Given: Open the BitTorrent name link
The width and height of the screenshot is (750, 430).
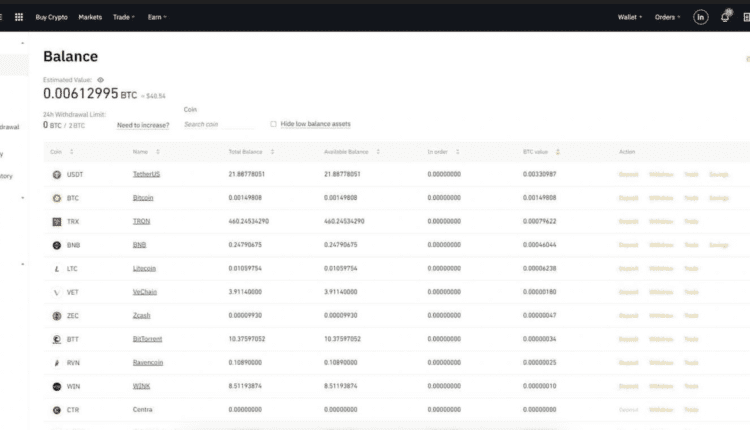Looking at the screenshot, I should tap(147, 339).
